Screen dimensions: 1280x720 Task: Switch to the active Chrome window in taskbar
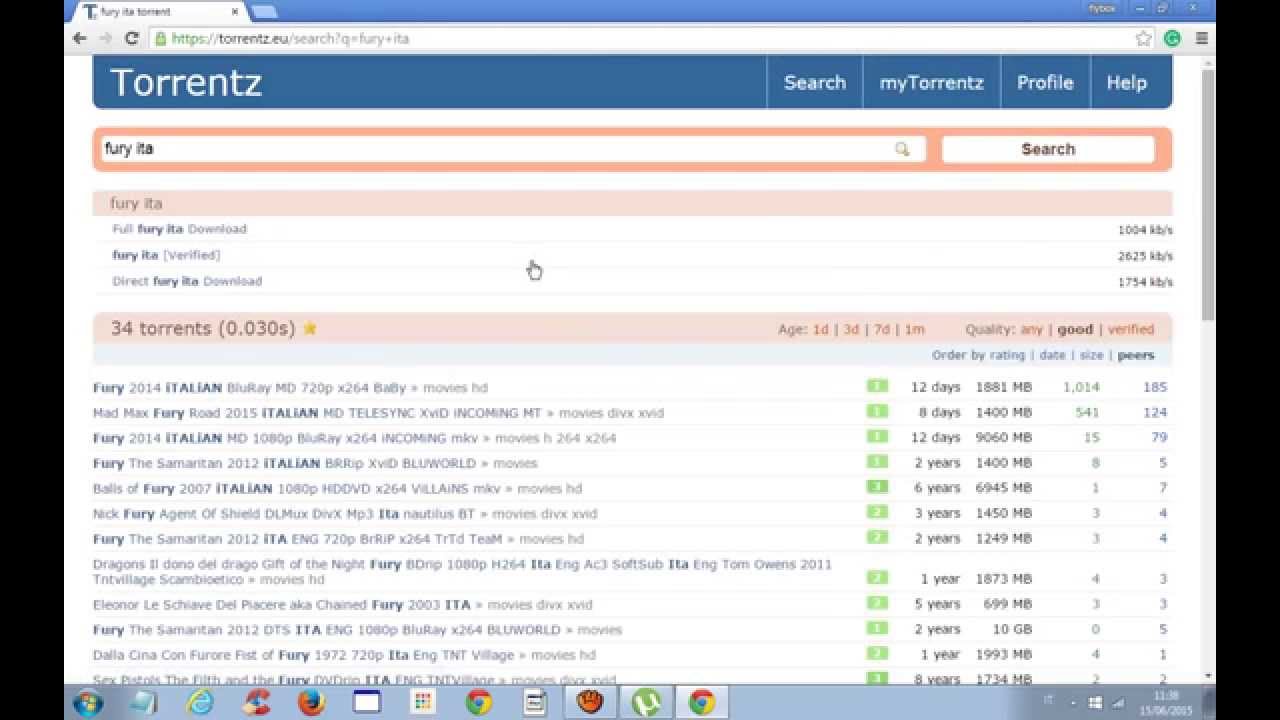click(702, 702)
